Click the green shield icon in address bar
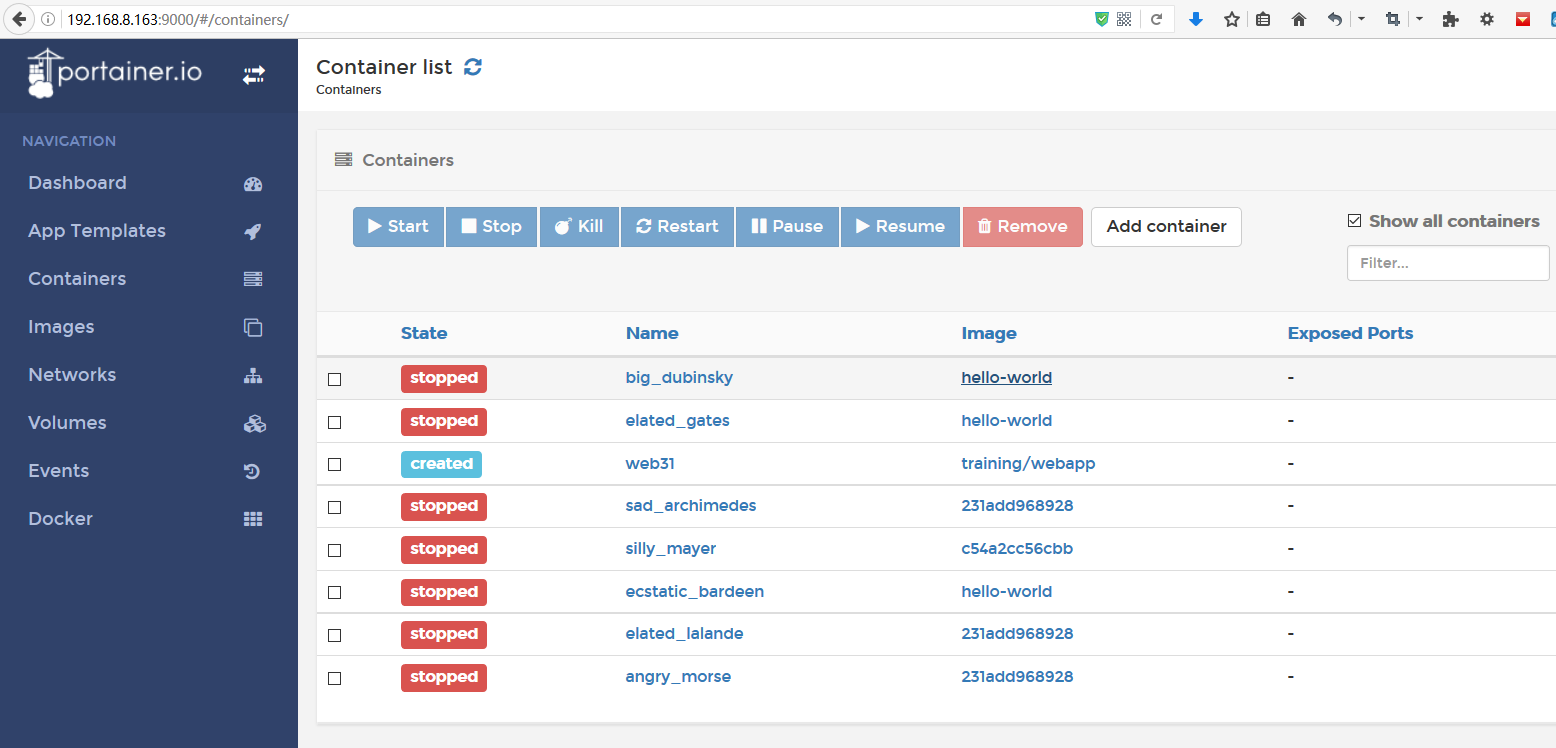Screen dimensions: 1556x748 (1102, 19)
